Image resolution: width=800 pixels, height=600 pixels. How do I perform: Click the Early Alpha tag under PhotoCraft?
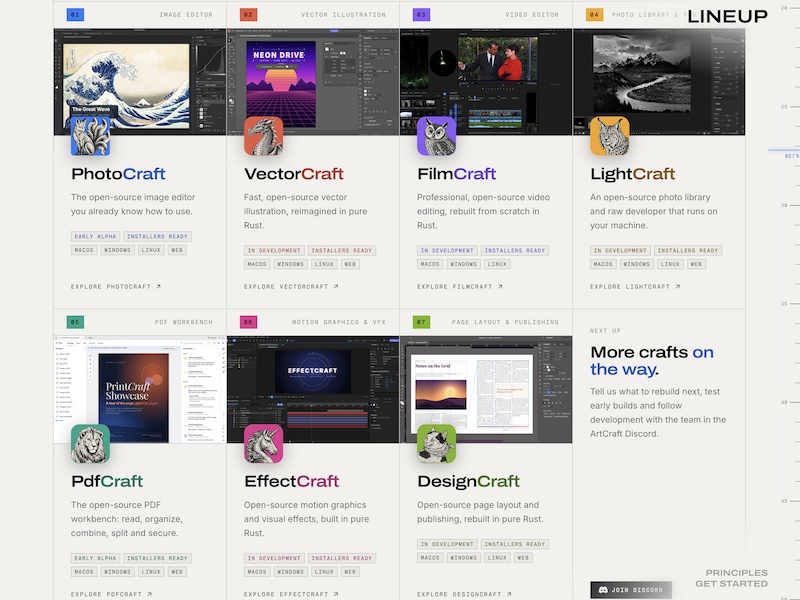coord(95,236)
